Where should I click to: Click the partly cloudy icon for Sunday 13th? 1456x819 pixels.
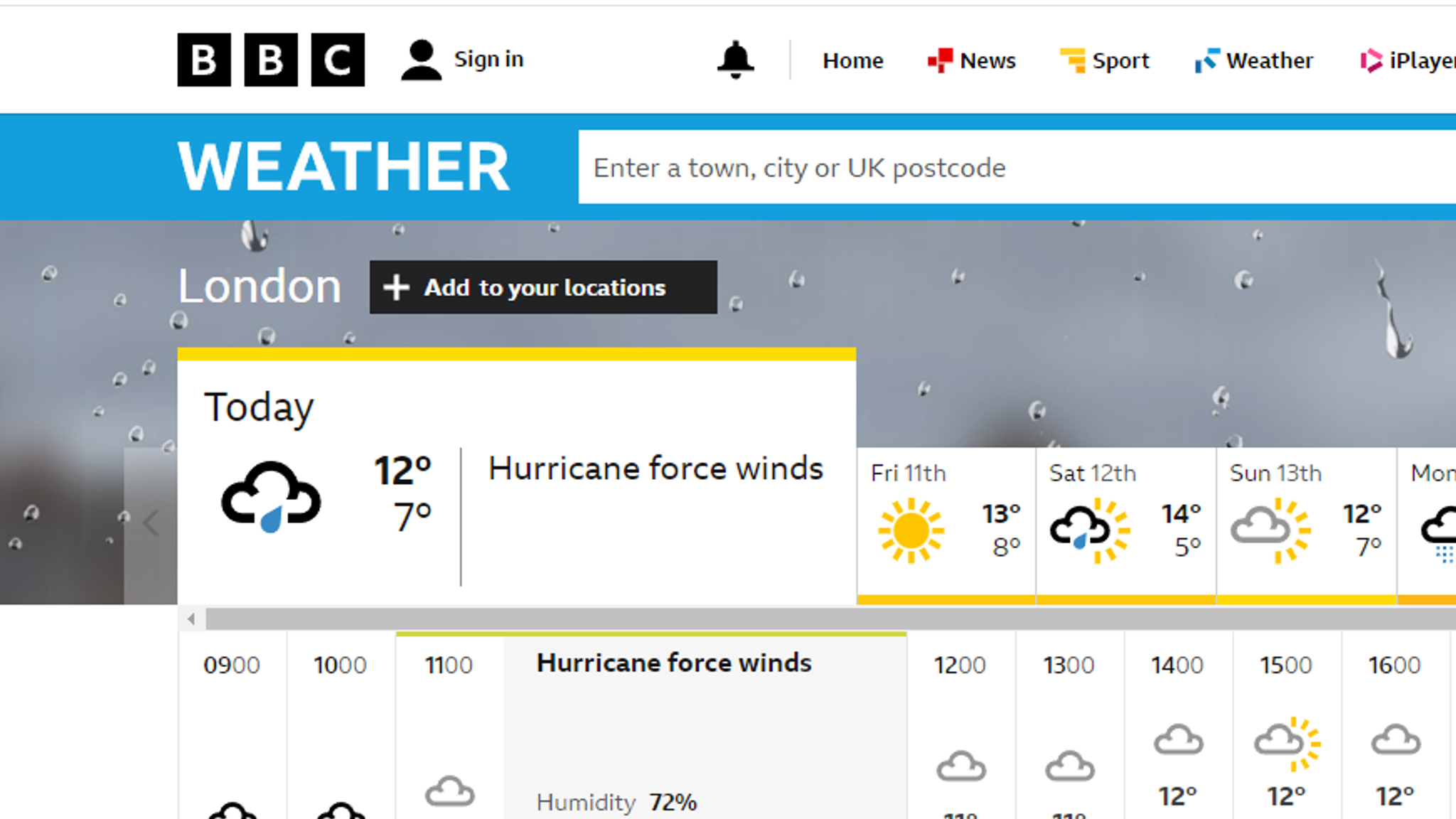[1268, 530]
